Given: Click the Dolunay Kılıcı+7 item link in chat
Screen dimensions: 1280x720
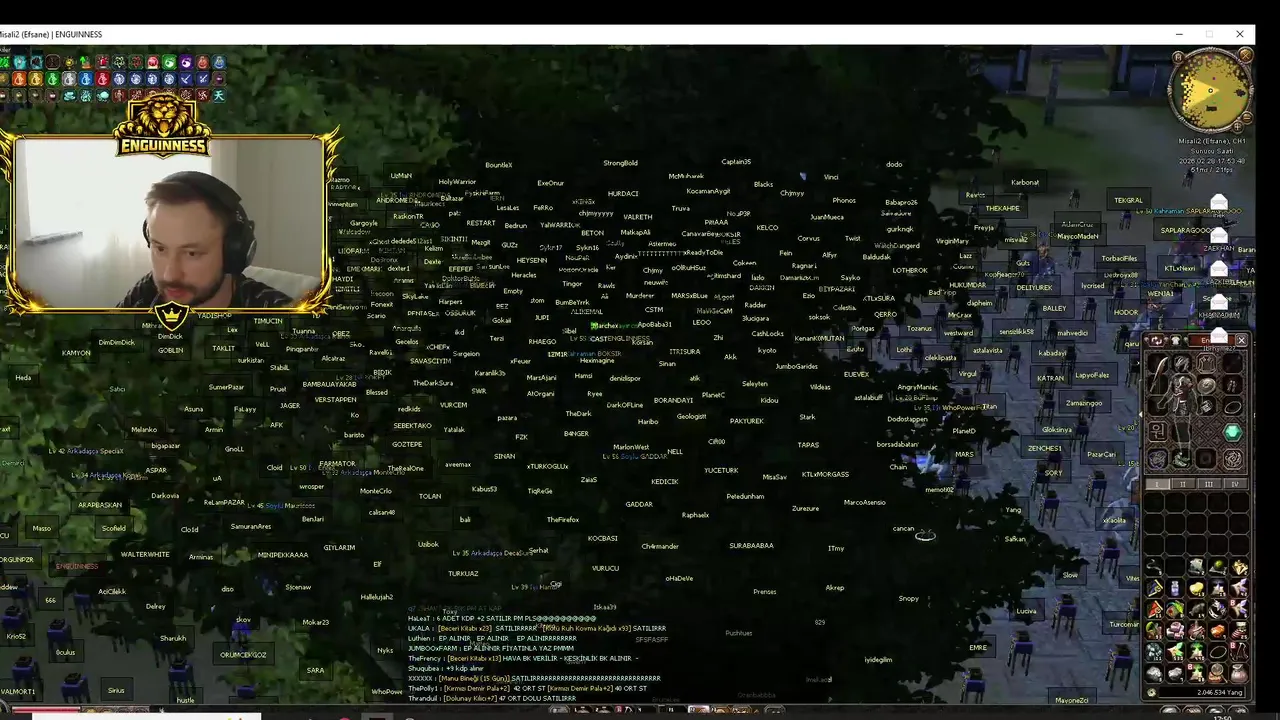Looking at the screenshot, I should click(470, 698).
